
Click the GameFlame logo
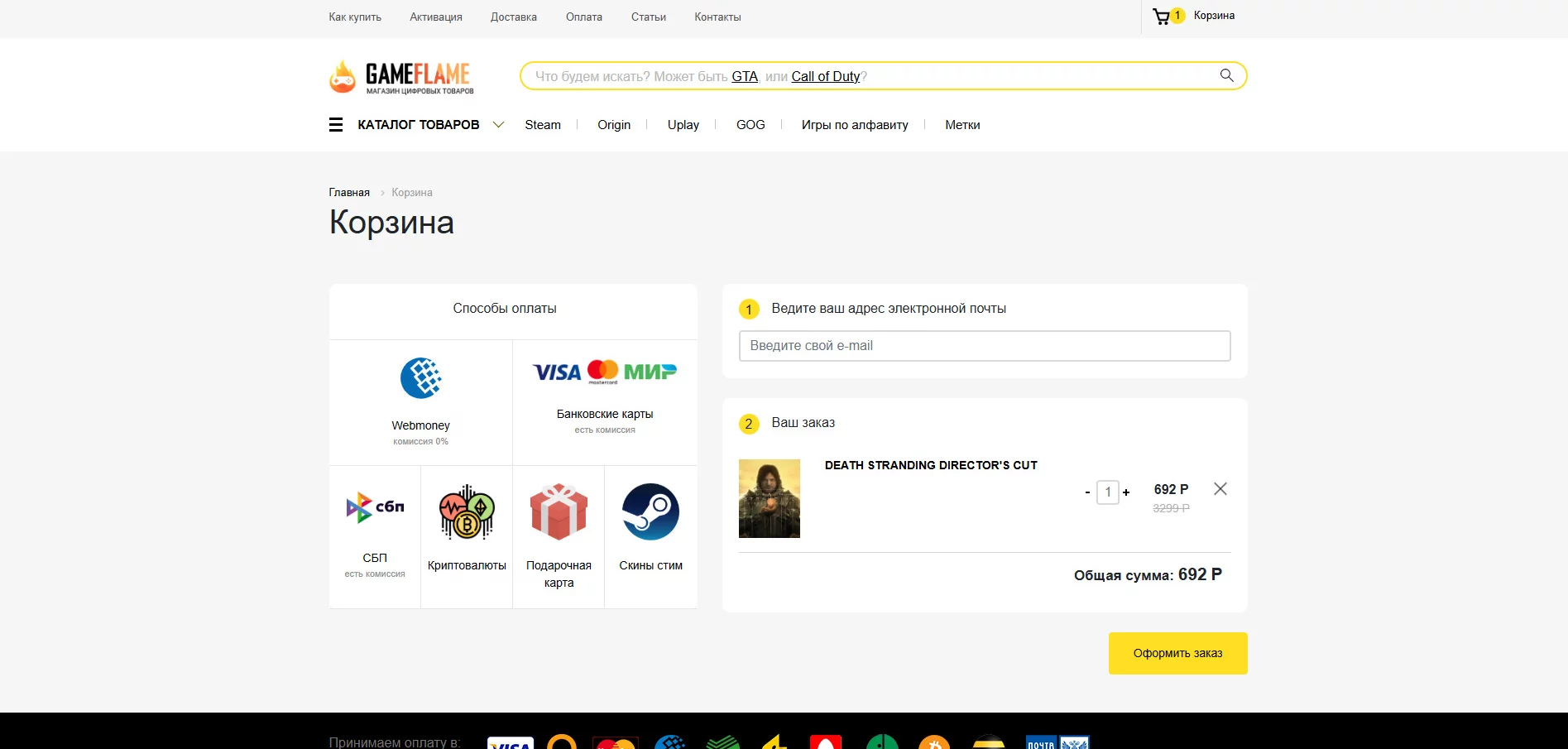coord(401,77)
